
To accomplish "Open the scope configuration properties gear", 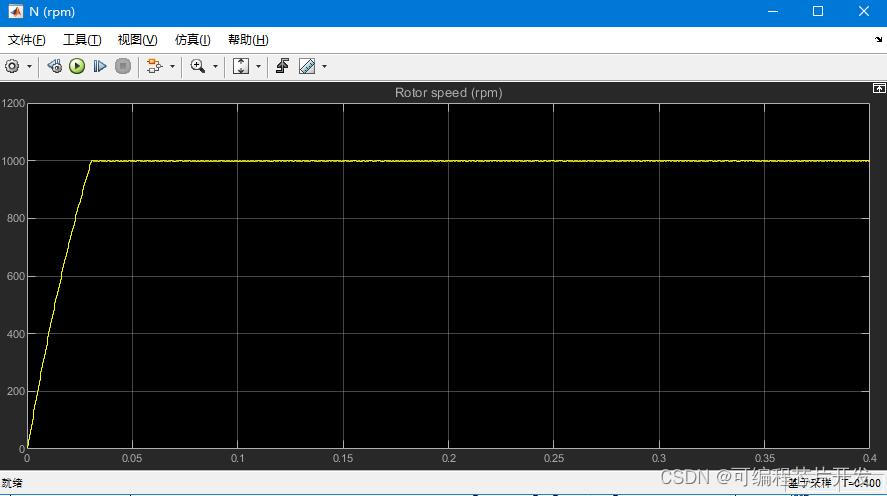I will pos(12,67).
